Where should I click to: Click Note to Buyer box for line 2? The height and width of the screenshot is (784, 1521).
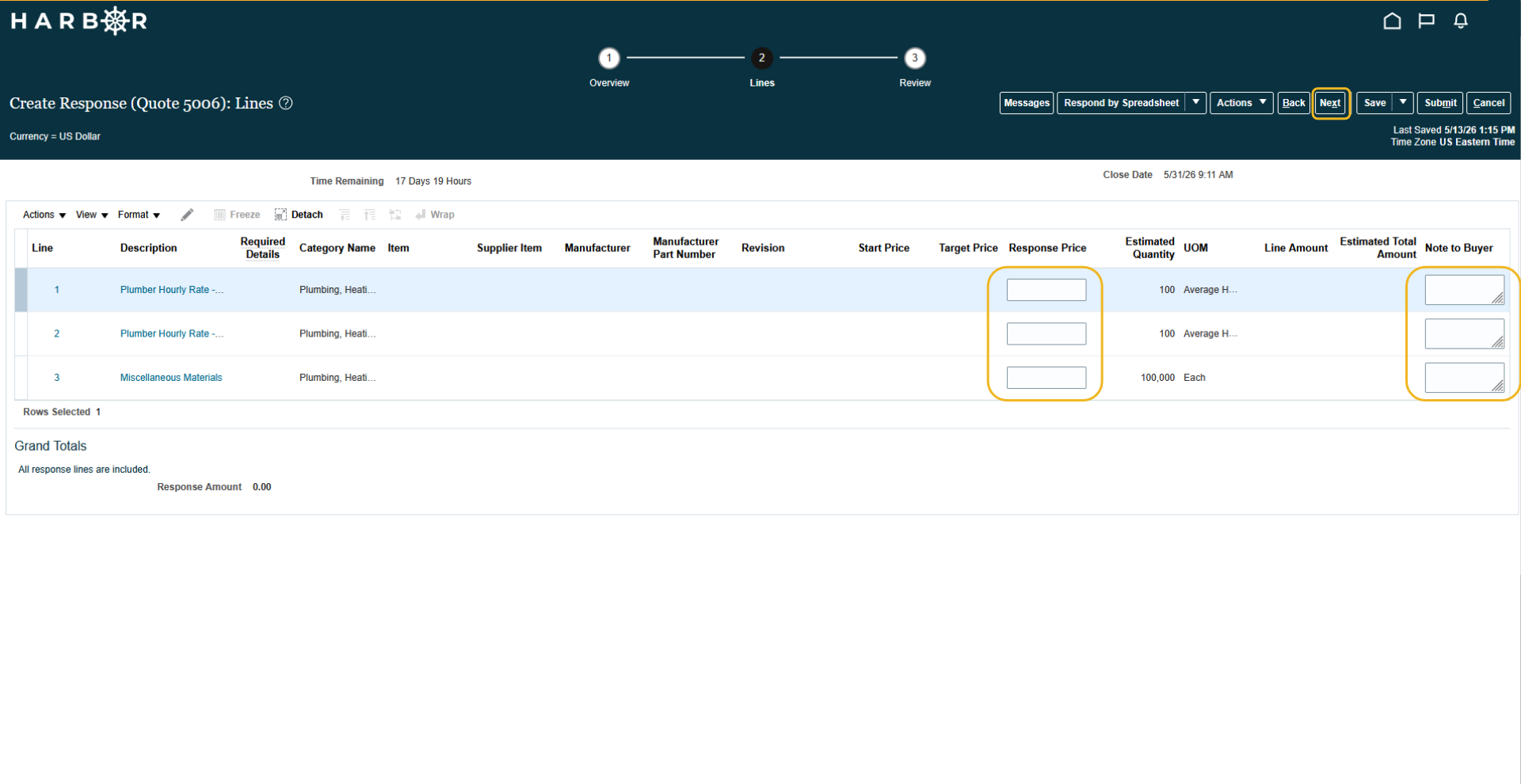click(x=1465, y=334)
